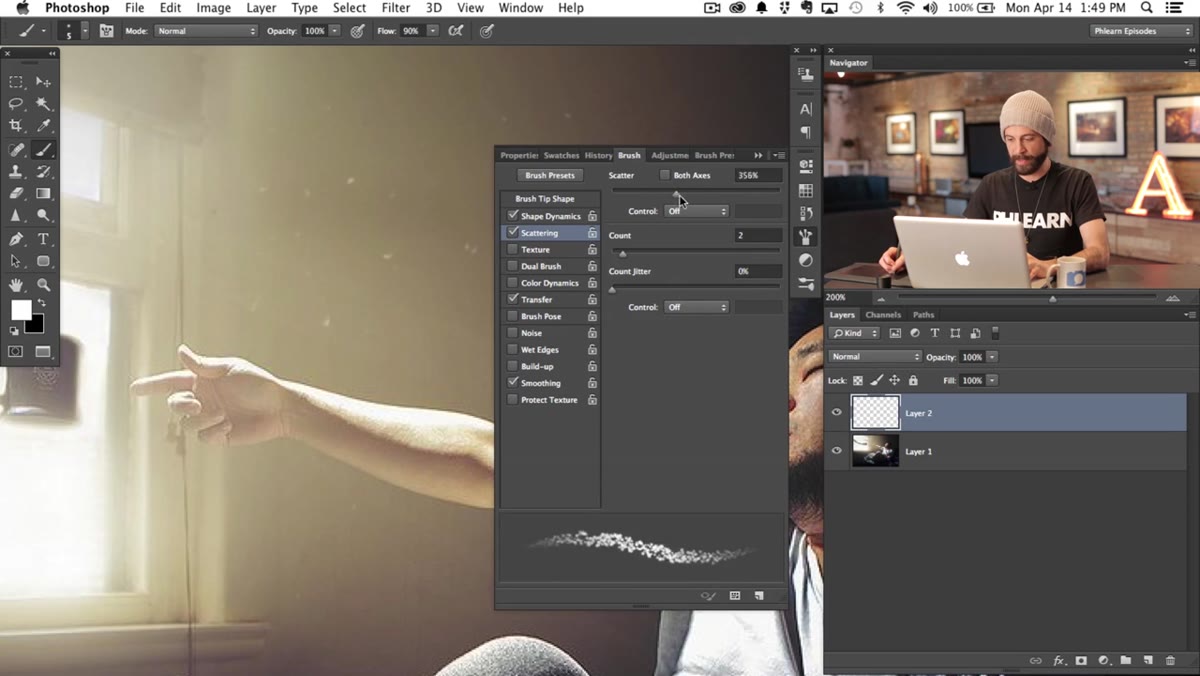Screen dimensions: 1200x676
Task: Open Scatter Control dropdown
Action: point(696,211)
